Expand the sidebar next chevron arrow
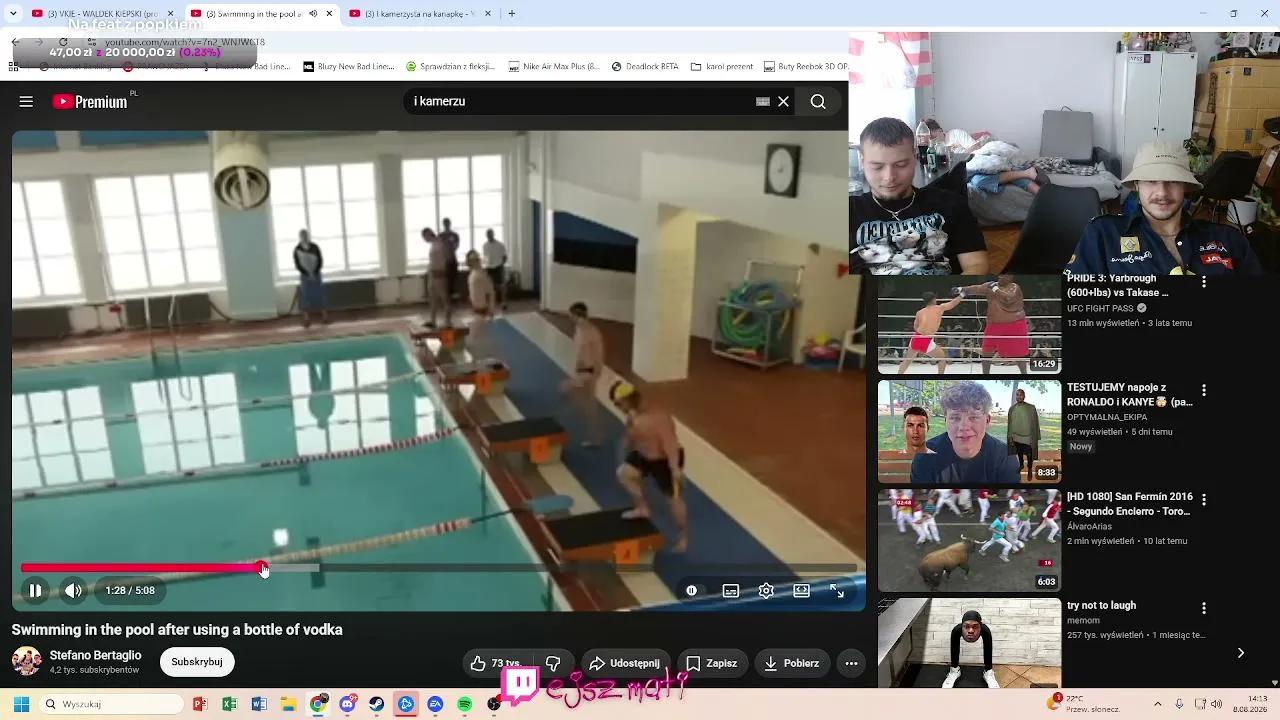This screenshot has height=720, width=1280. click(x=1241, y=653)
